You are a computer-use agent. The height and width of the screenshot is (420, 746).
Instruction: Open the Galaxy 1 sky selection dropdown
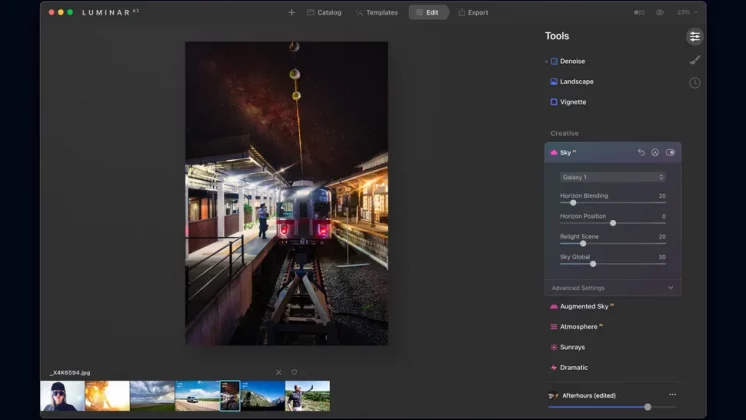612,177
